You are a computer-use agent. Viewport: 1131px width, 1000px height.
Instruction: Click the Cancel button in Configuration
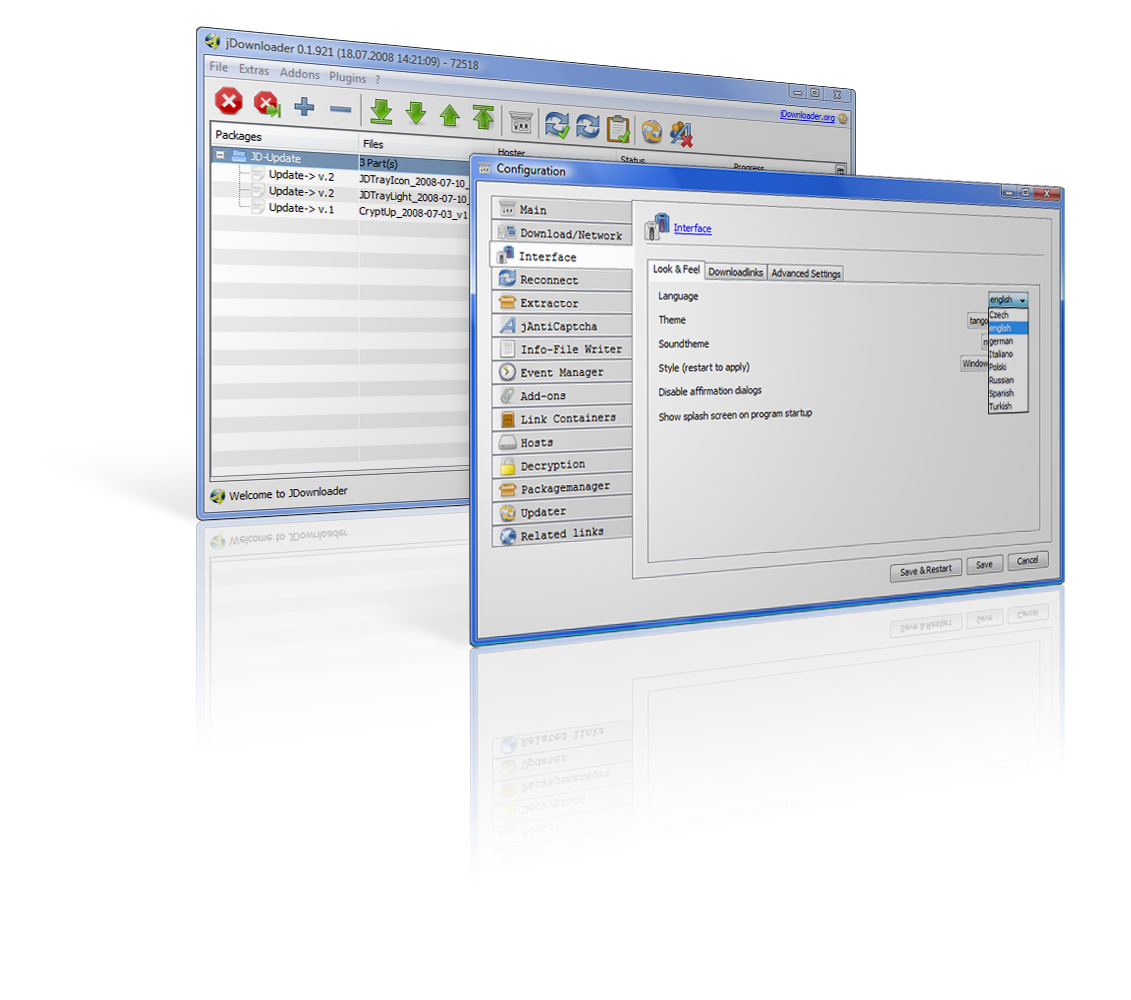click(1027, 561)
